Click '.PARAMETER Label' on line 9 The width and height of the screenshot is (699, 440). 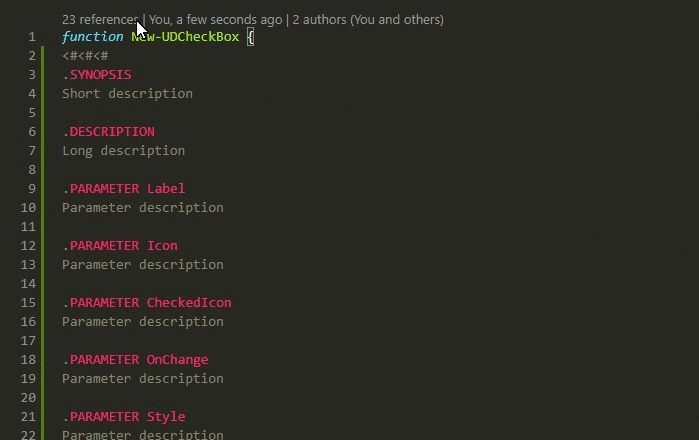pos(123,189)
